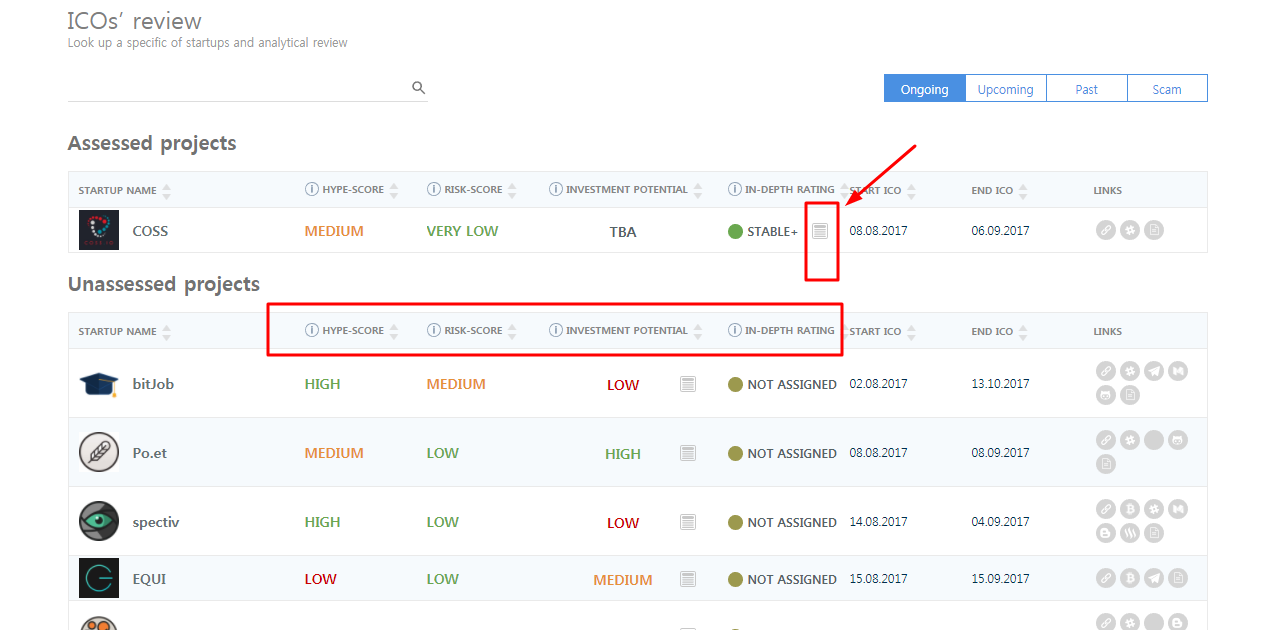Click the EQUI end date '15.09.2017'
Screen dimensions: 1261x630
click(1000, 579)
